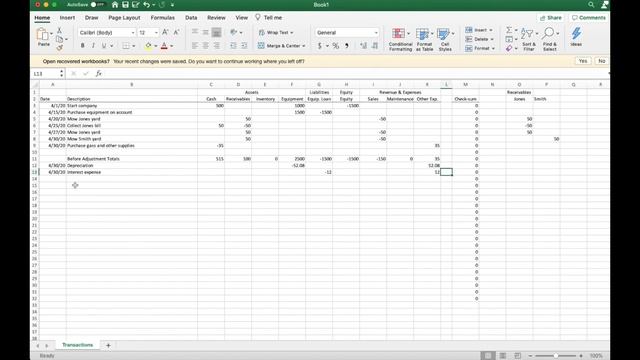Image resolution: width=640 pixels, height=360 pixels.
Task: Toggle the AutoSave switch
Action: pyautogui.click(x=97, y=5)
